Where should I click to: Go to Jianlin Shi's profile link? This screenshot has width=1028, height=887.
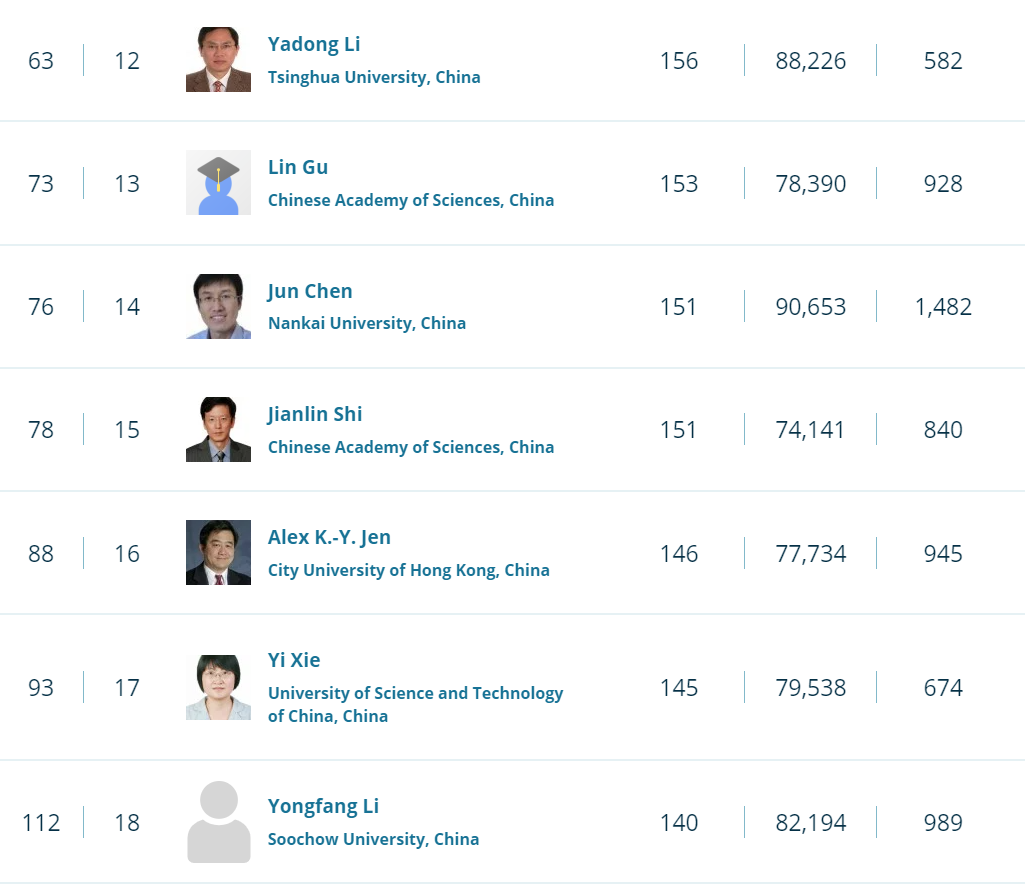point(315,414)
